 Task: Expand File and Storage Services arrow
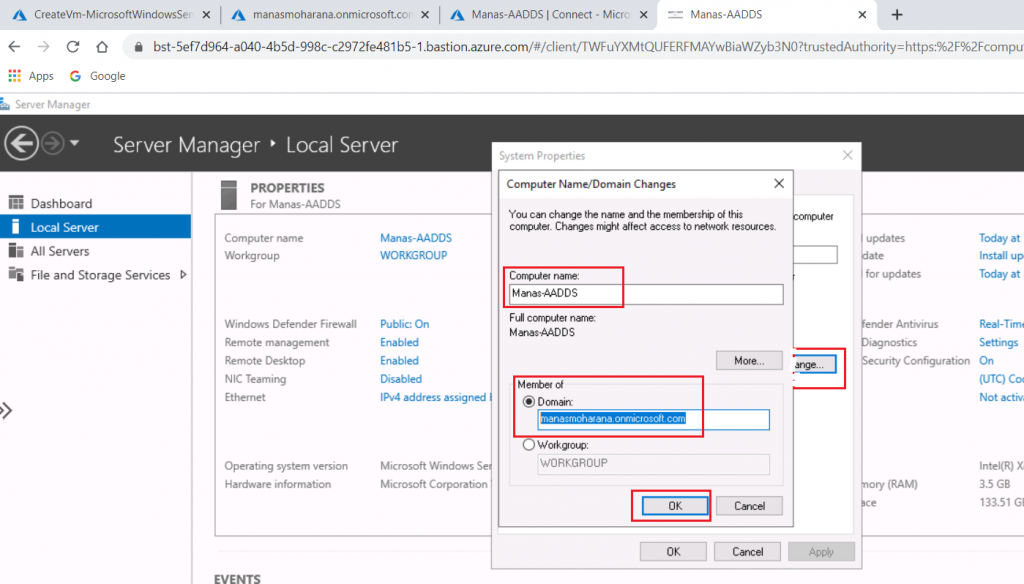coord(183,275)
